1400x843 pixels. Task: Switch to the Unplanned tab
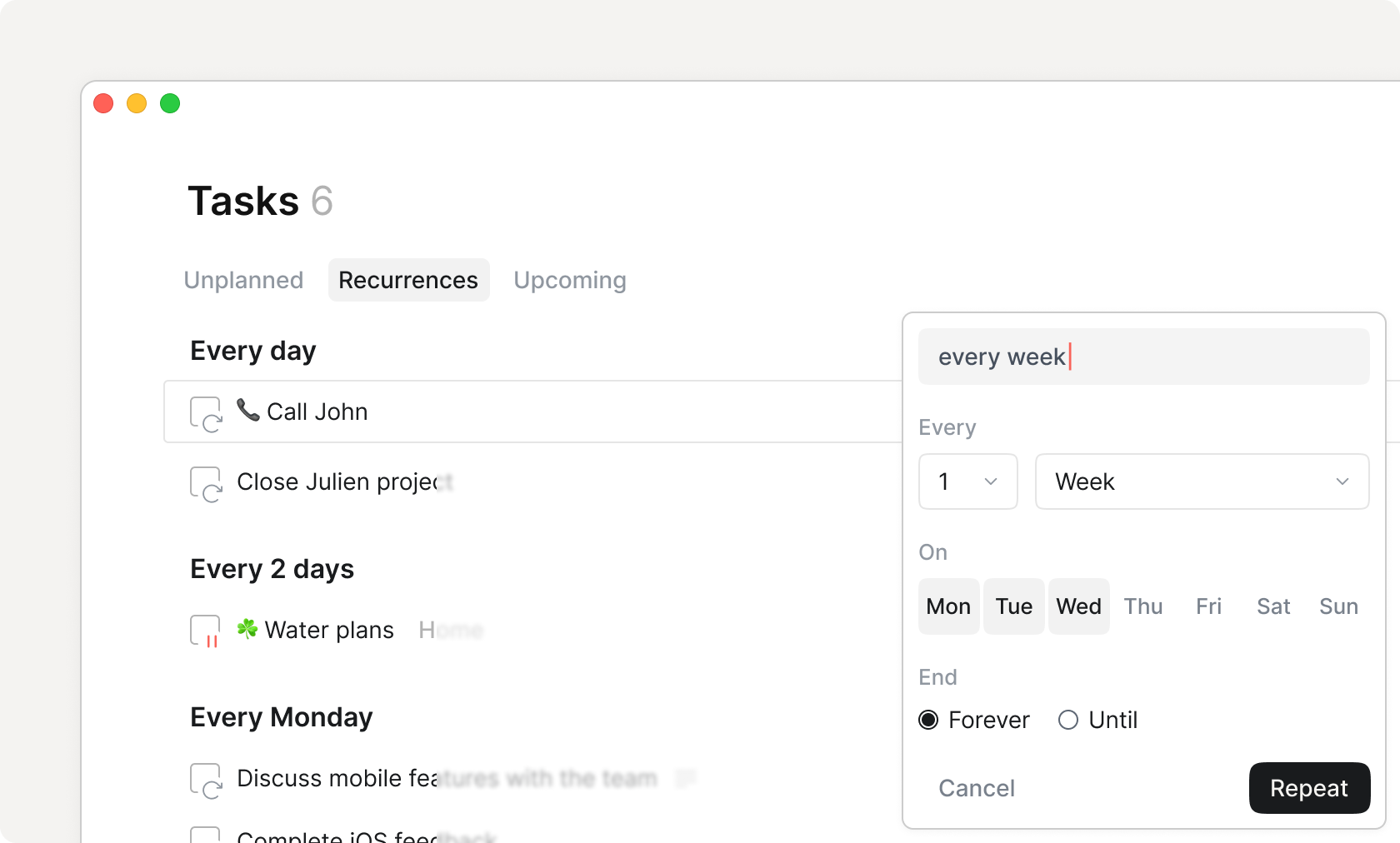[243, 280]
